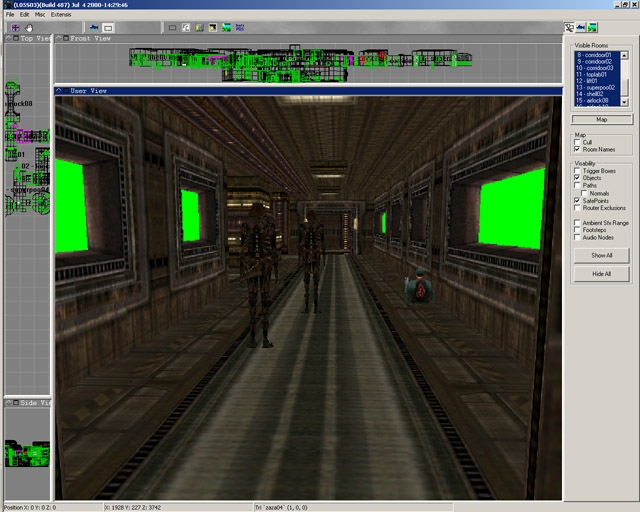Click Top View pane square icon
This screenshot has height=512, width=640.
(x=16, y=38)
